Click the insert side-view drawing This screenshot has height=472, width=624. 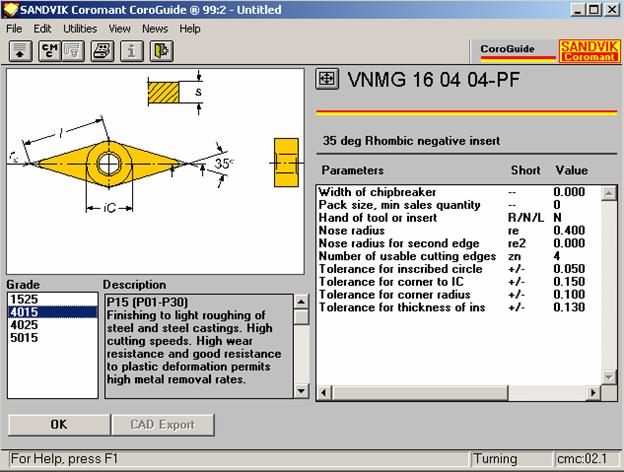(x=286, y=162)
